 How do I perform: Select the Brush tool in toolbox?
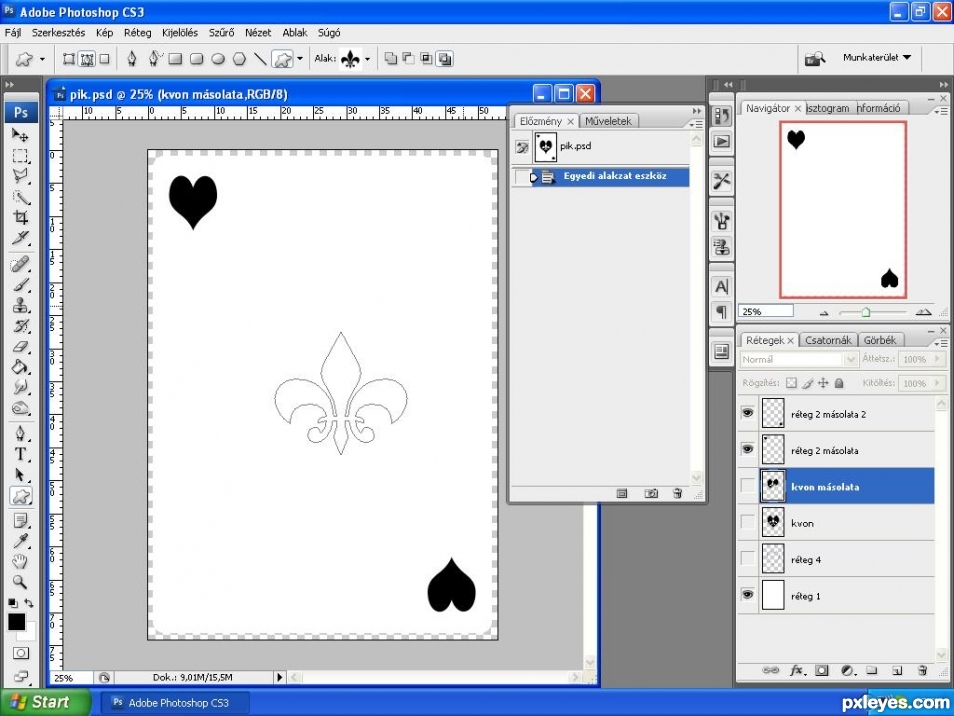20,285
